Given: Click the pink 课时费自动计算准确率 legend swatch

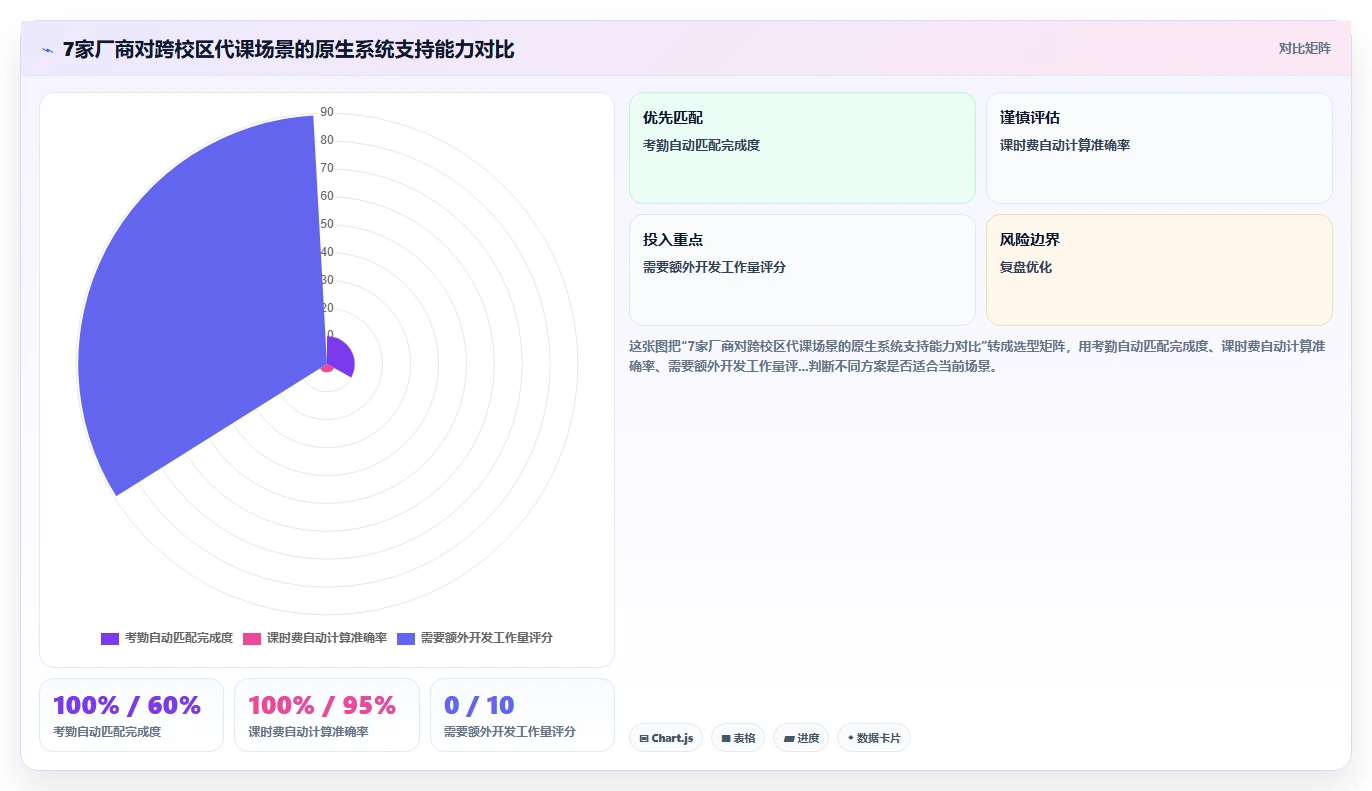Looking at the screenshot, I should point(252,638).
